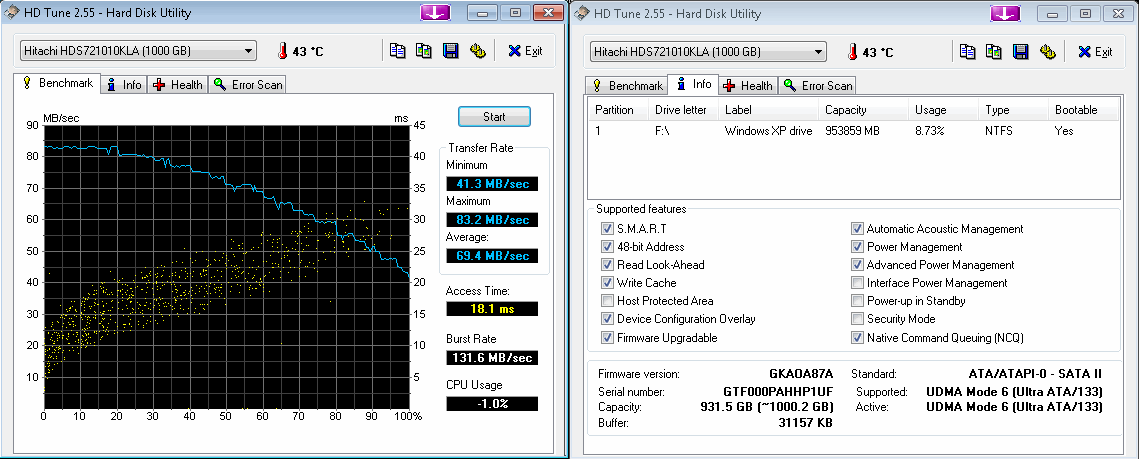Viewport: 1139px width, 459px height.
Task: Toggle the Power Management checkbox
Action: 857,247
